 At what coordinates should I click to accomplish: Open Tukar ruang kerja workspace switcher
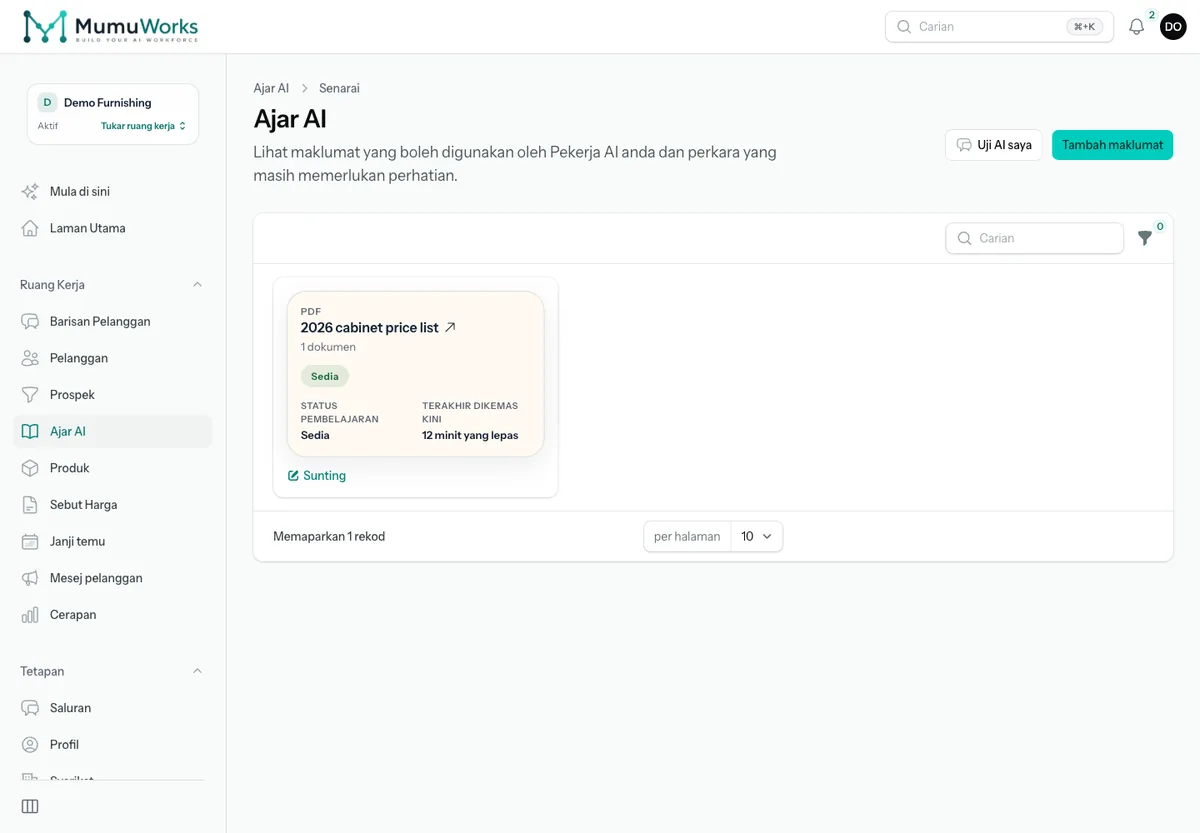(x=143, y=126)
